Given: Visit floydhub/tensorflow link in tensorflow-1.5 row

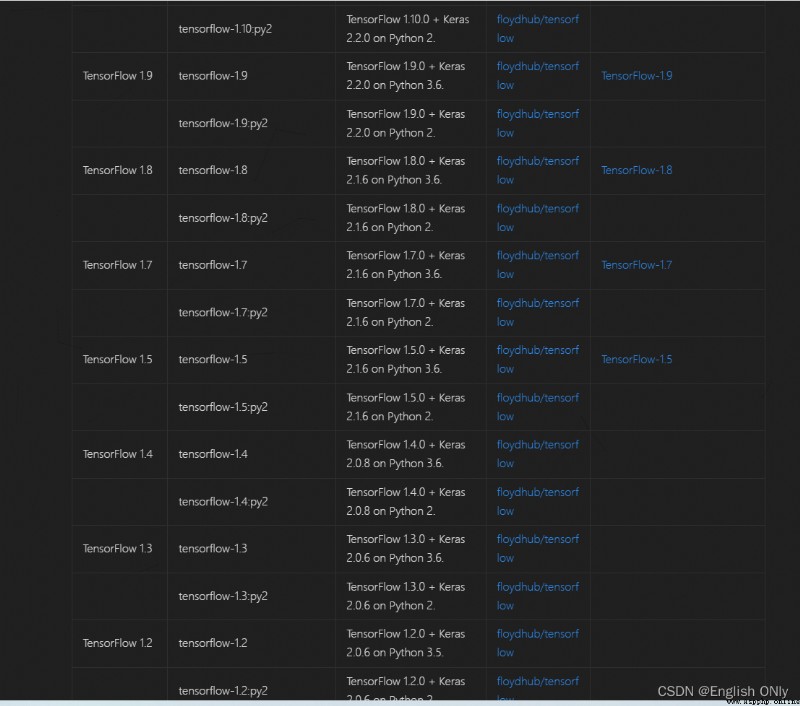Looking at the screenshot, I should [x=538, y=360].
